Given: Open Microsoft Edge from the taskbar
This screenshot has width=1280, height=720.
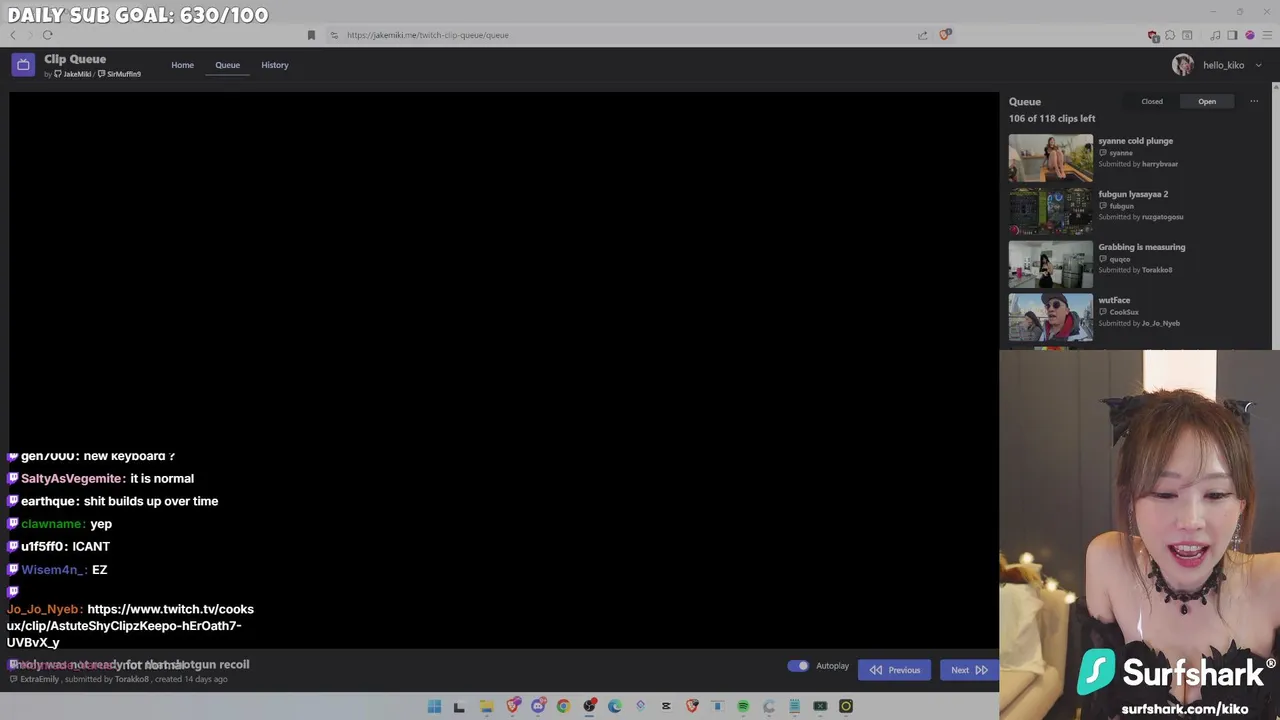Looking at the screenshot, I should pyautogui.click(x=615, y=706).
